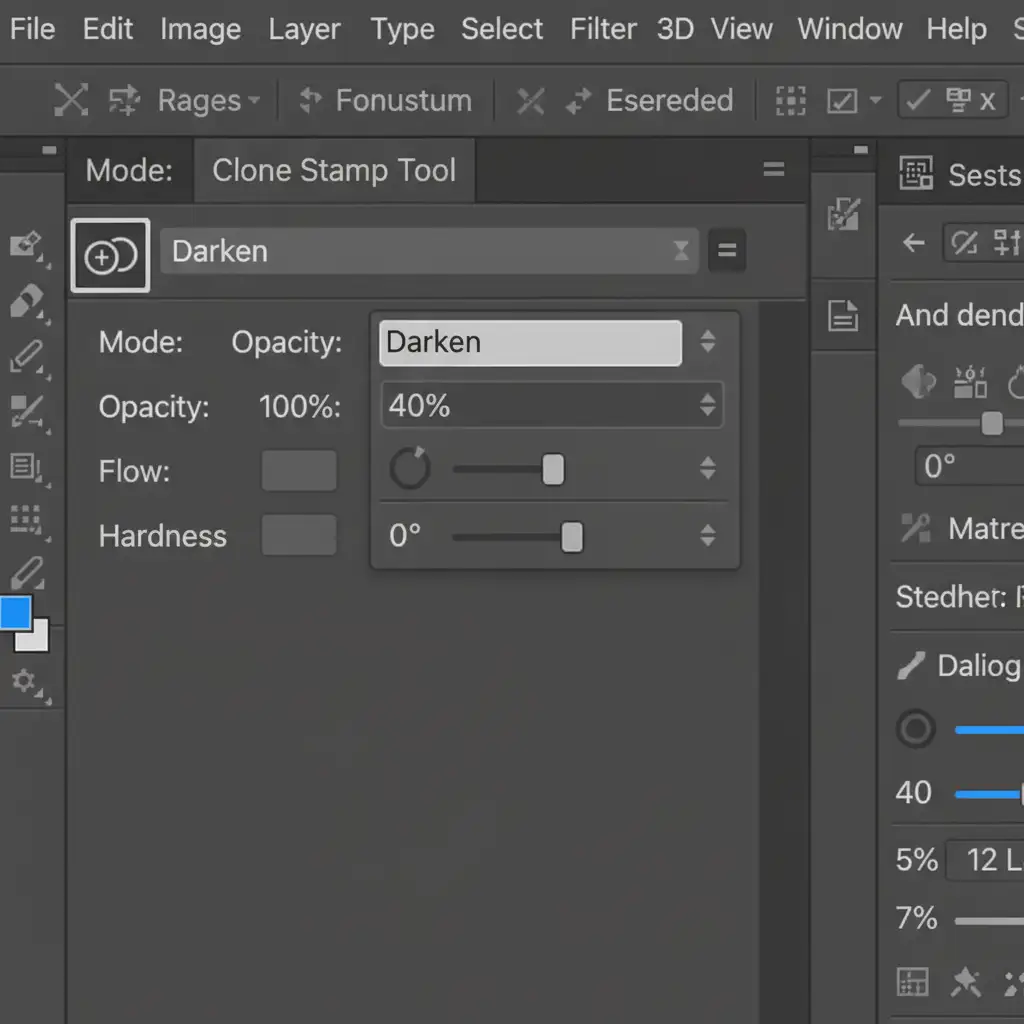This screenshot has height=1024, width=1024.
Task: Toggle the checkmark button in options bar
Action: point(917,100)
